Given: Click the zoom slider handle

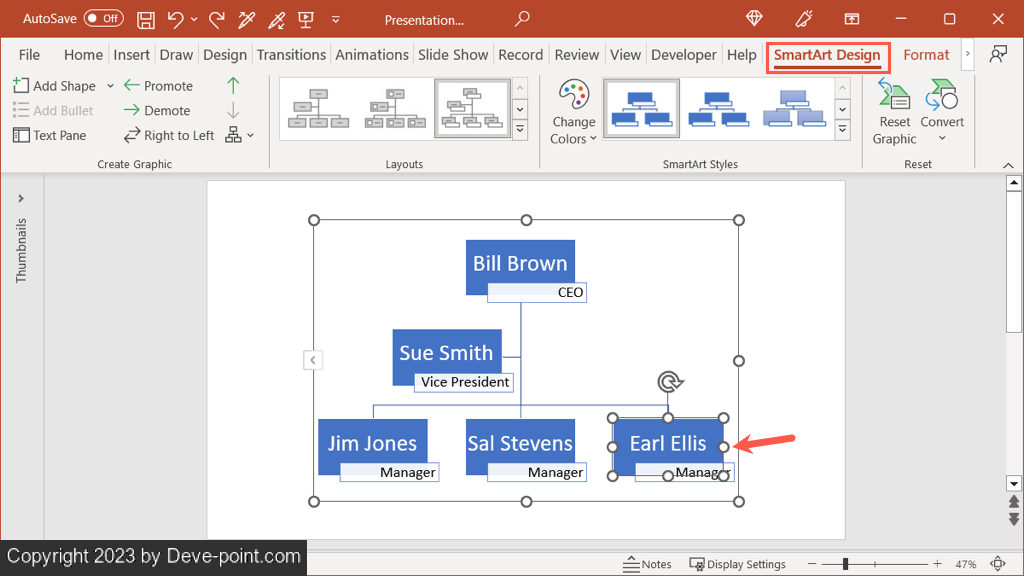Looking at the screenshot, I should pyautogui.click(x=845, y=564).
